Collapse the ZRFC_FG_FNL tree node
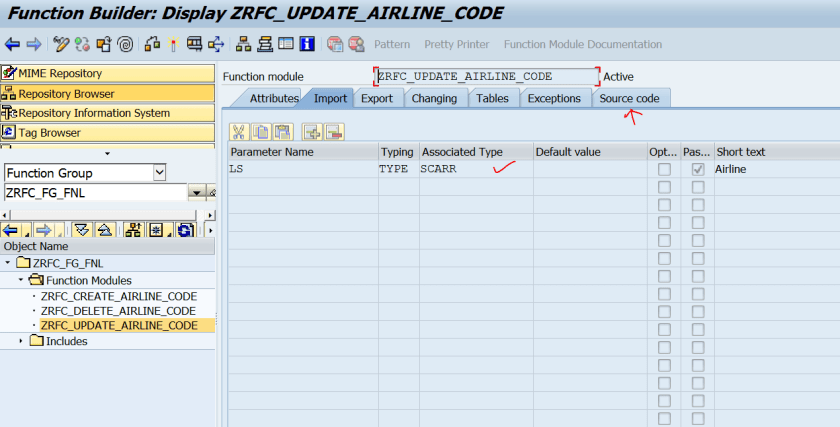840x427 pixels. tap(8, 263)
